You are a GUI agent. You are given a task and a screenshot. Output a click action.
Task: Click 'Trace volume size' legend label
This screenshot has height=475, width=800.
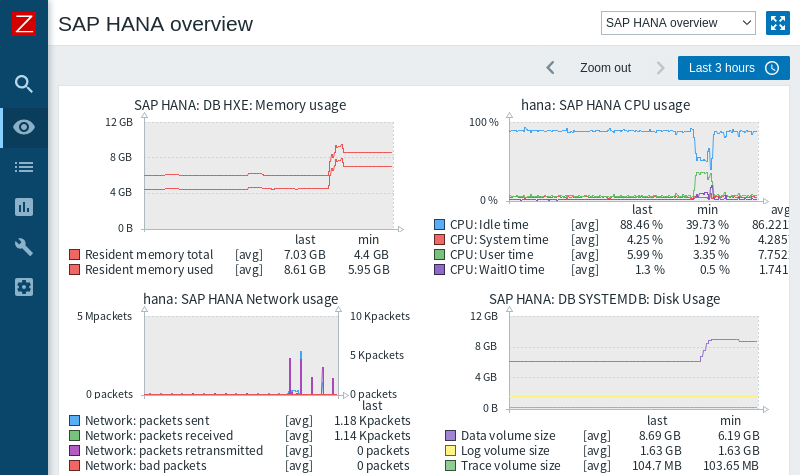point(511,465)
